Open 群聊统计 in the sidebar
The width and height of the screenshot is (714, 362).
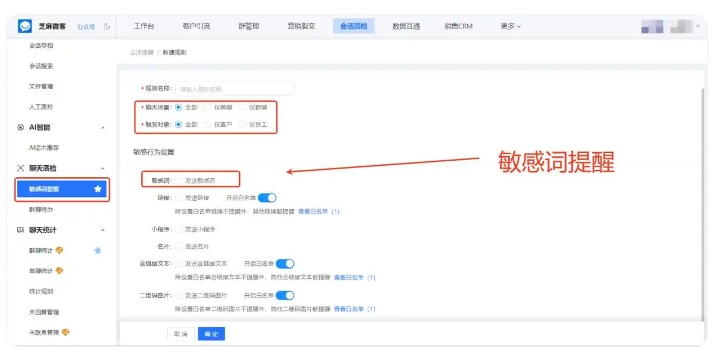click(41, 250)
